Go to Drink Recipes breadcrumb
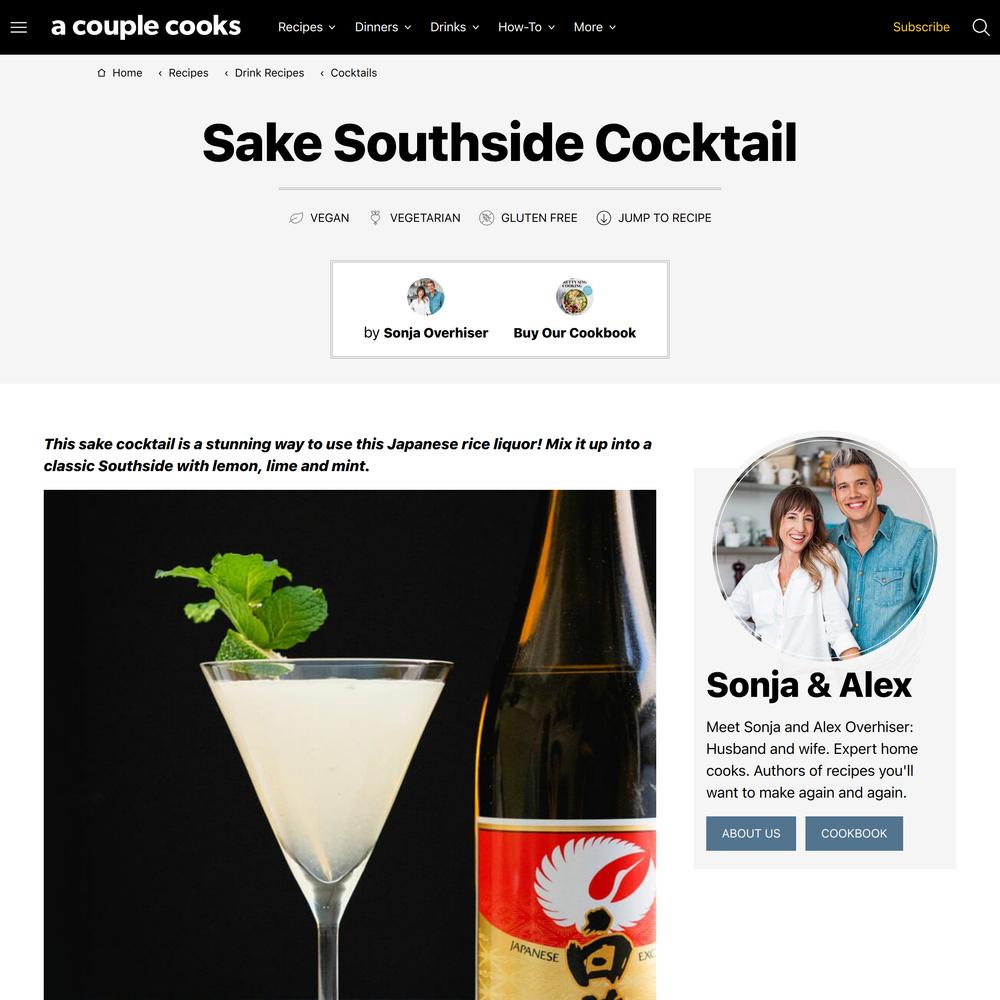 coord(269,73)
